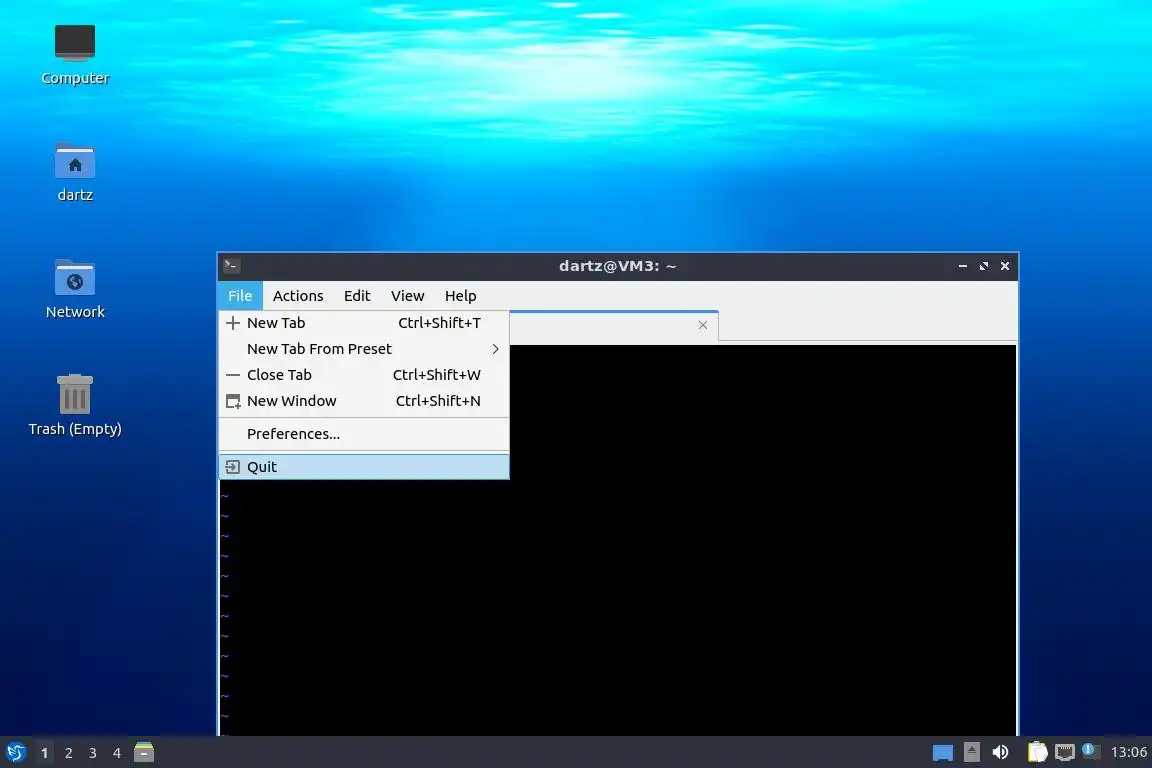The image size is (1152, 768).
Task: Open the Network desktop icon
Action: coord(75,290)
